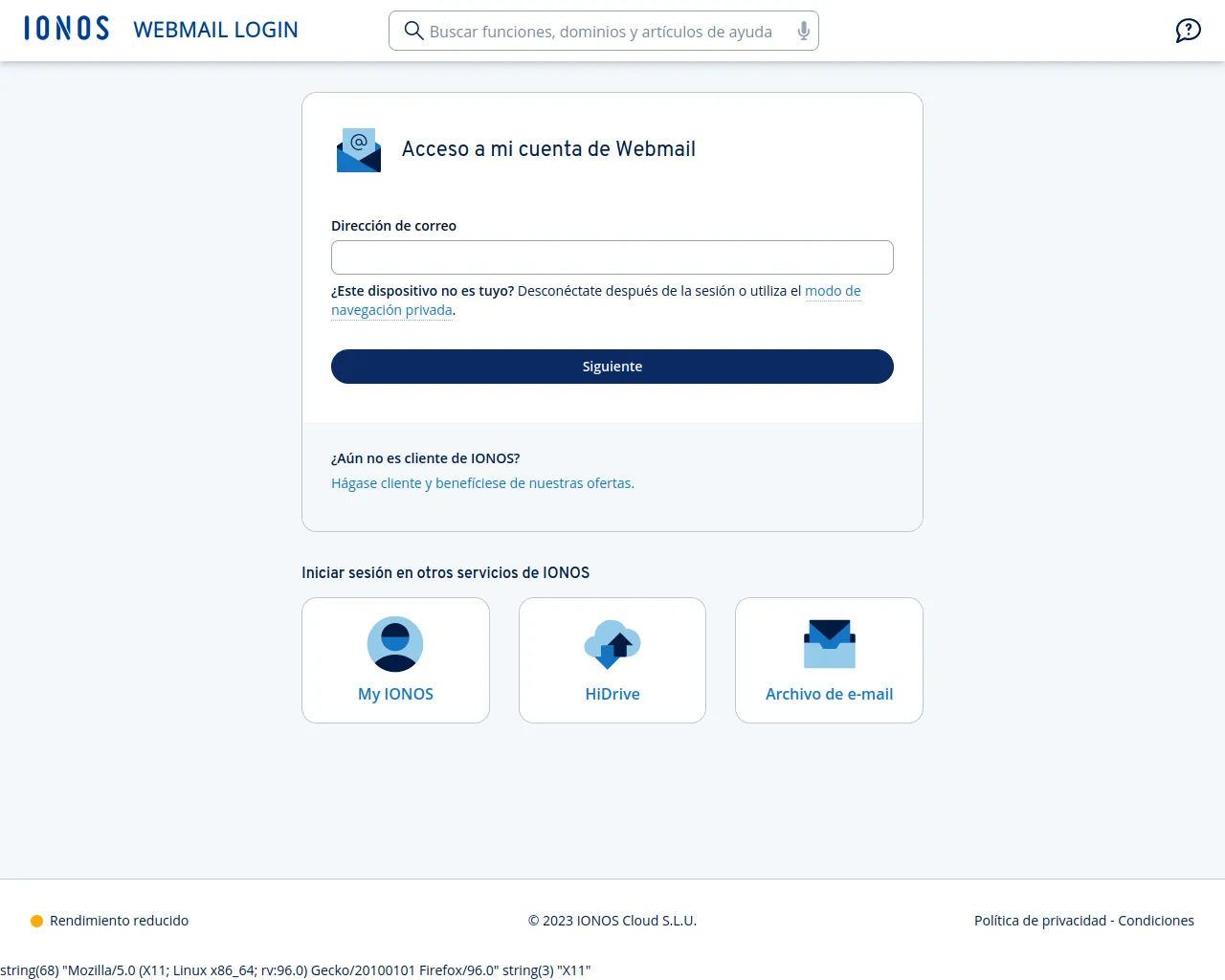Open Política de privacidad in the footer
The width and height of the screenshot is (1225, 980).
(x=1039, y=921)
